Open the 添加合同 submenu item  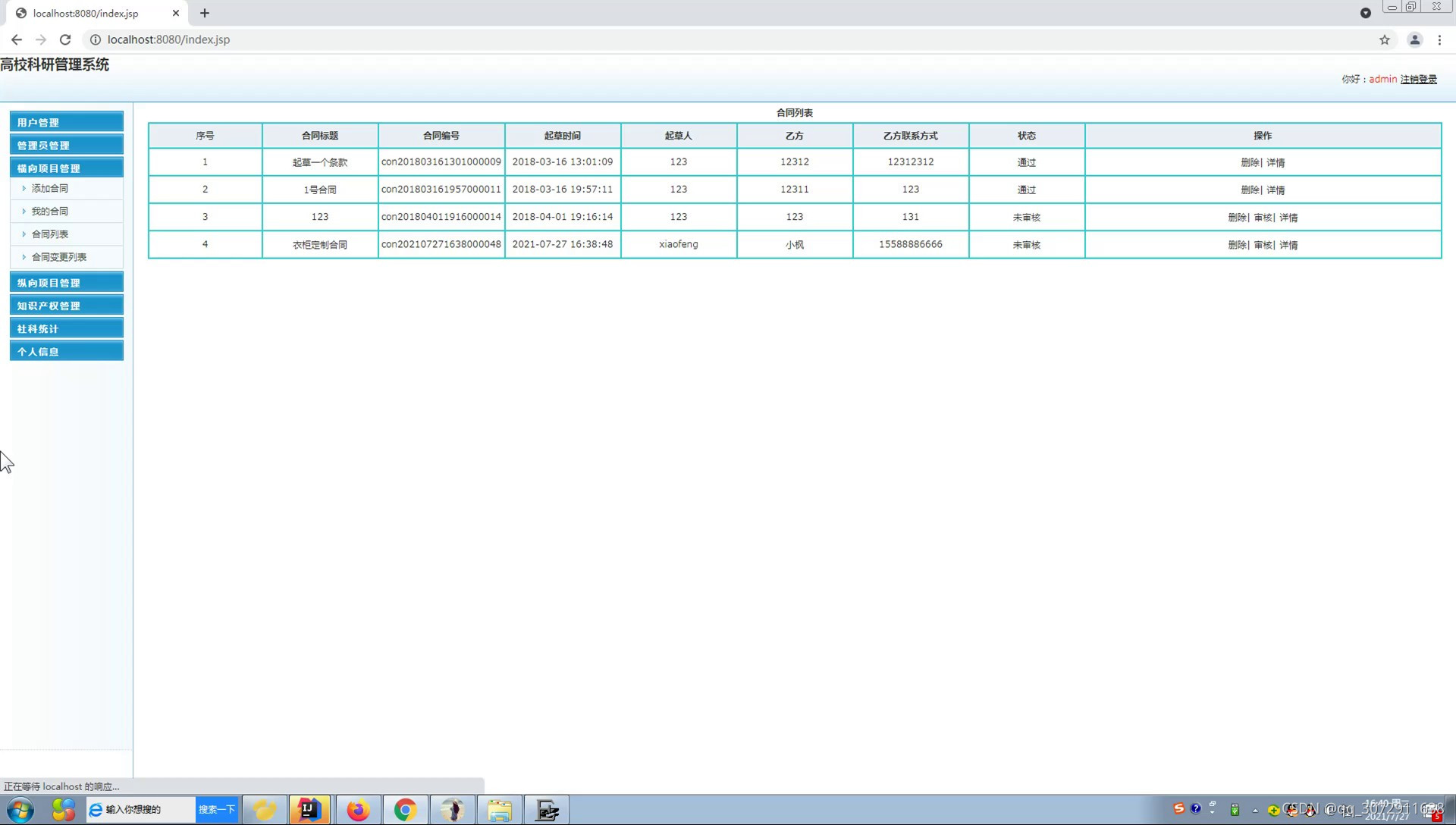pos(50,188)
